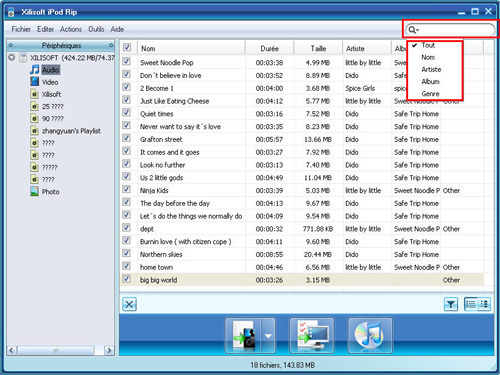
Task: Click duration '00:08:55' cell
Action: tap(269, 255)
